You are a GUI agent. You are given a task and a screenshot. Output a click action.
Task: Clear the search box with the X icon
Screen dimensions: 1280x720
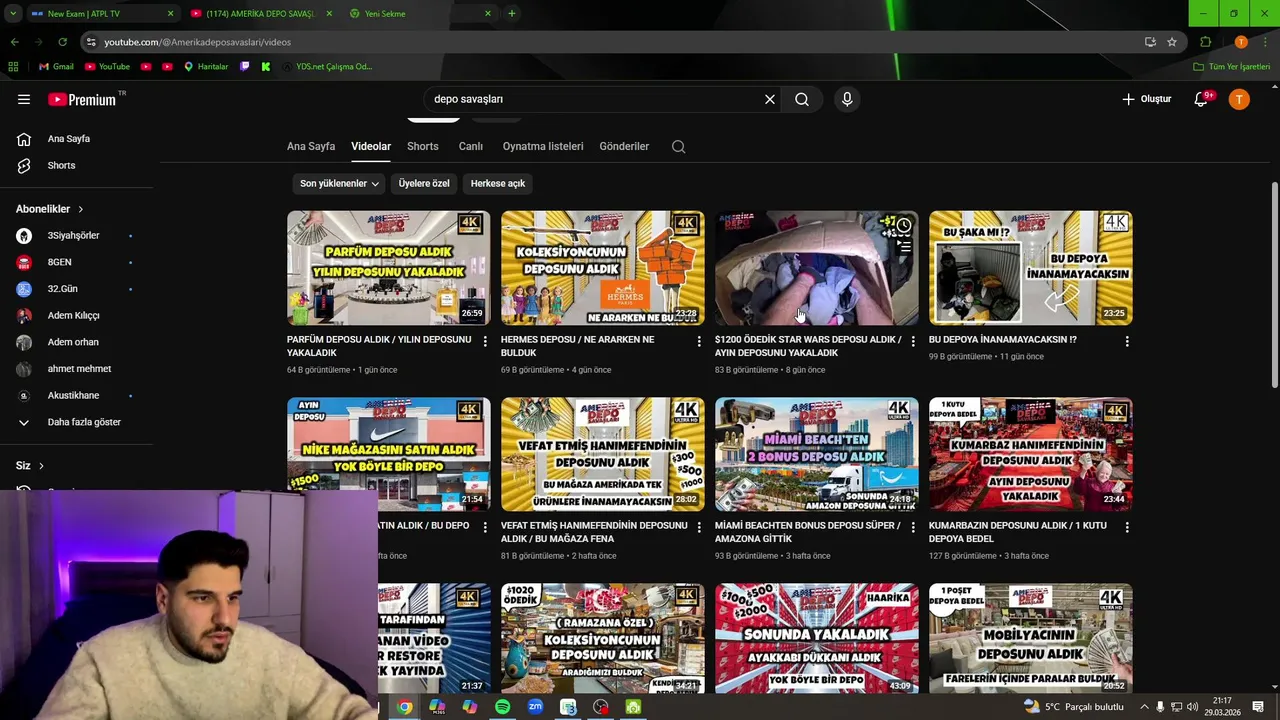[x=770, y=99]
